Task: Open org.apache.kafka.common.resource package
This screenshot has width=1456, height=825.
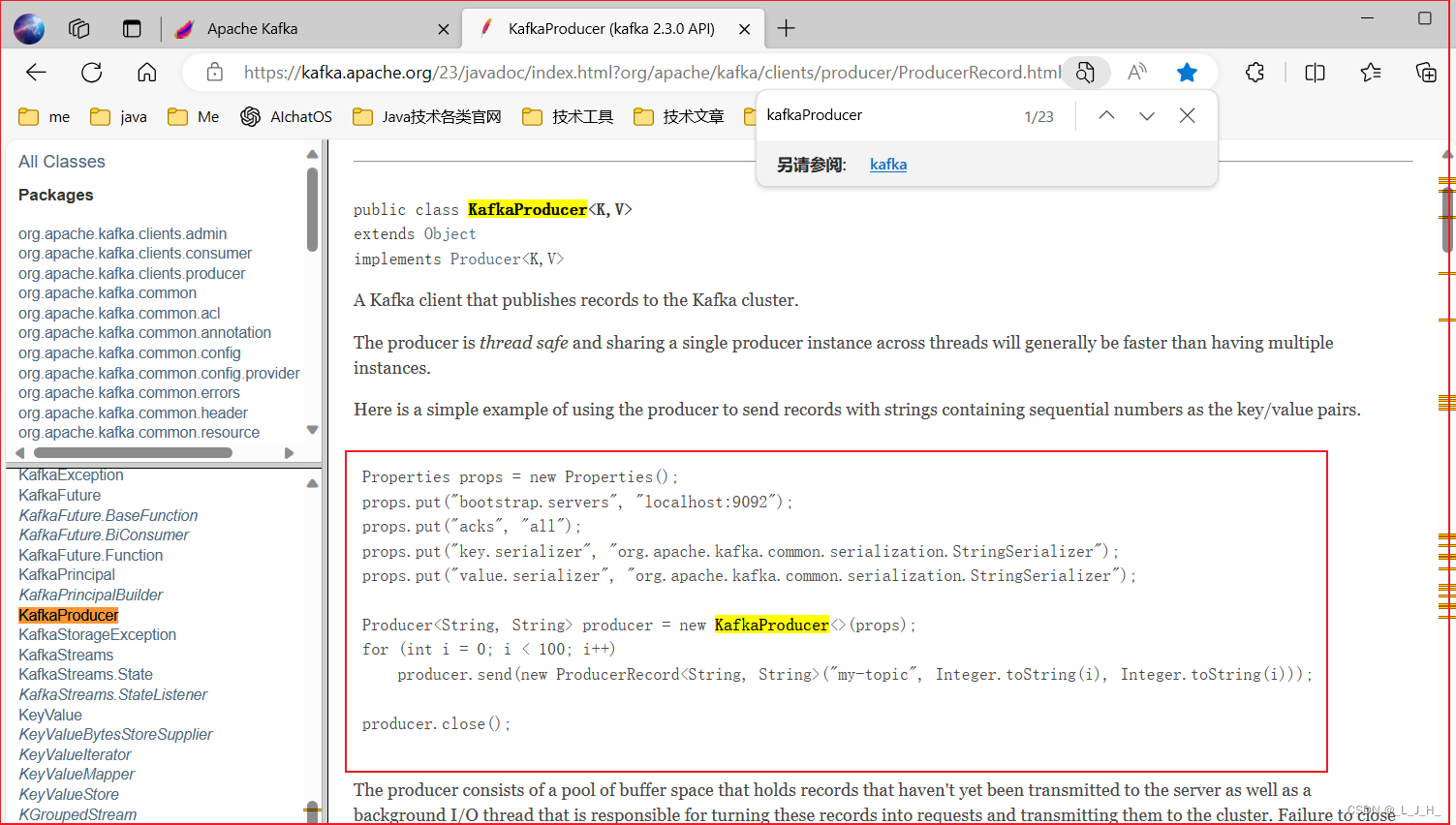Action: (139, 433)
